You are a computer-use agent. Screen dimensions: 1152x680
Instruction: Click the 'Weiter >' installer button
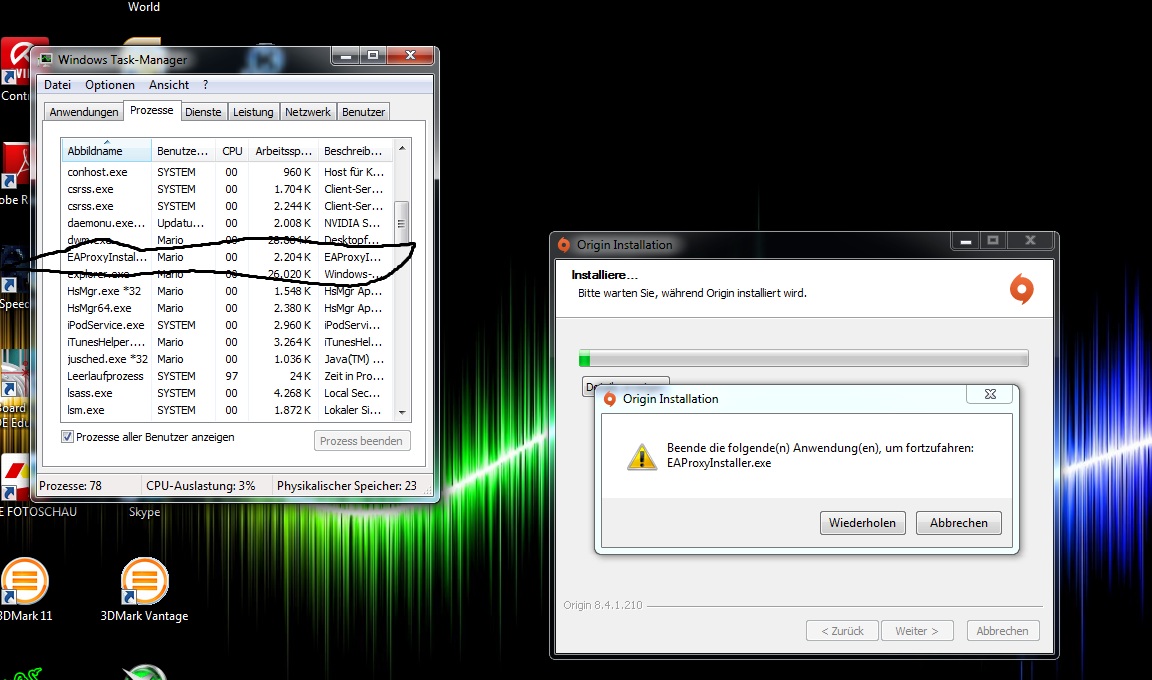pyautogui.click(x=917, y=631)
